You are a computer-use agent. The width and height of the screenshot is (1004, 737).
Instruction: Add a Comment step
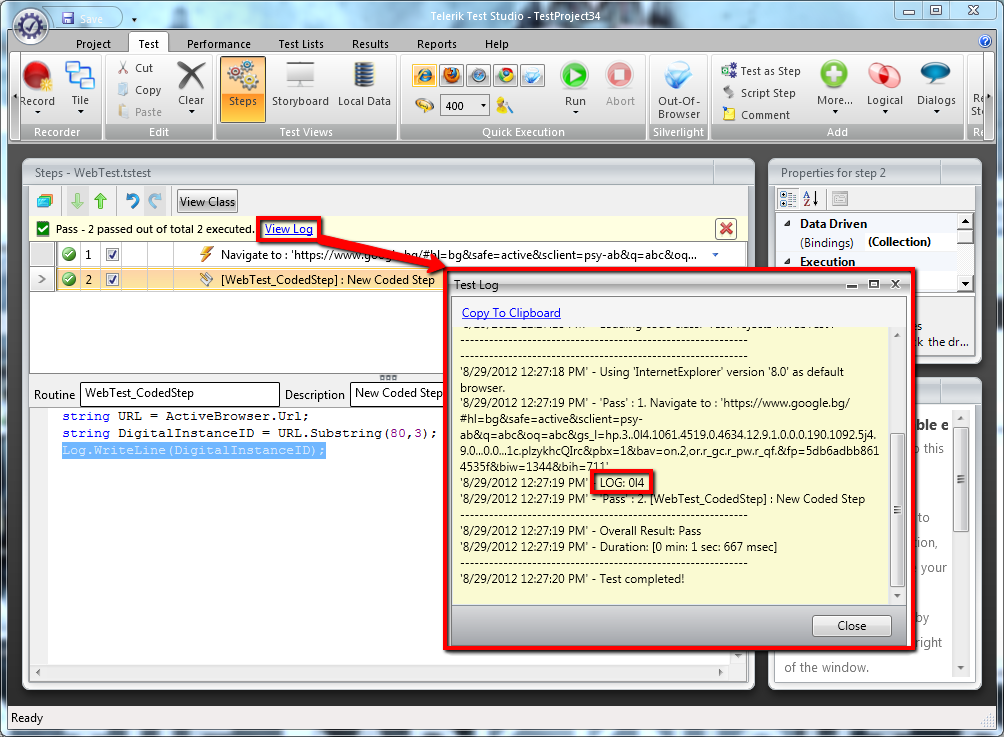[756, 115]
